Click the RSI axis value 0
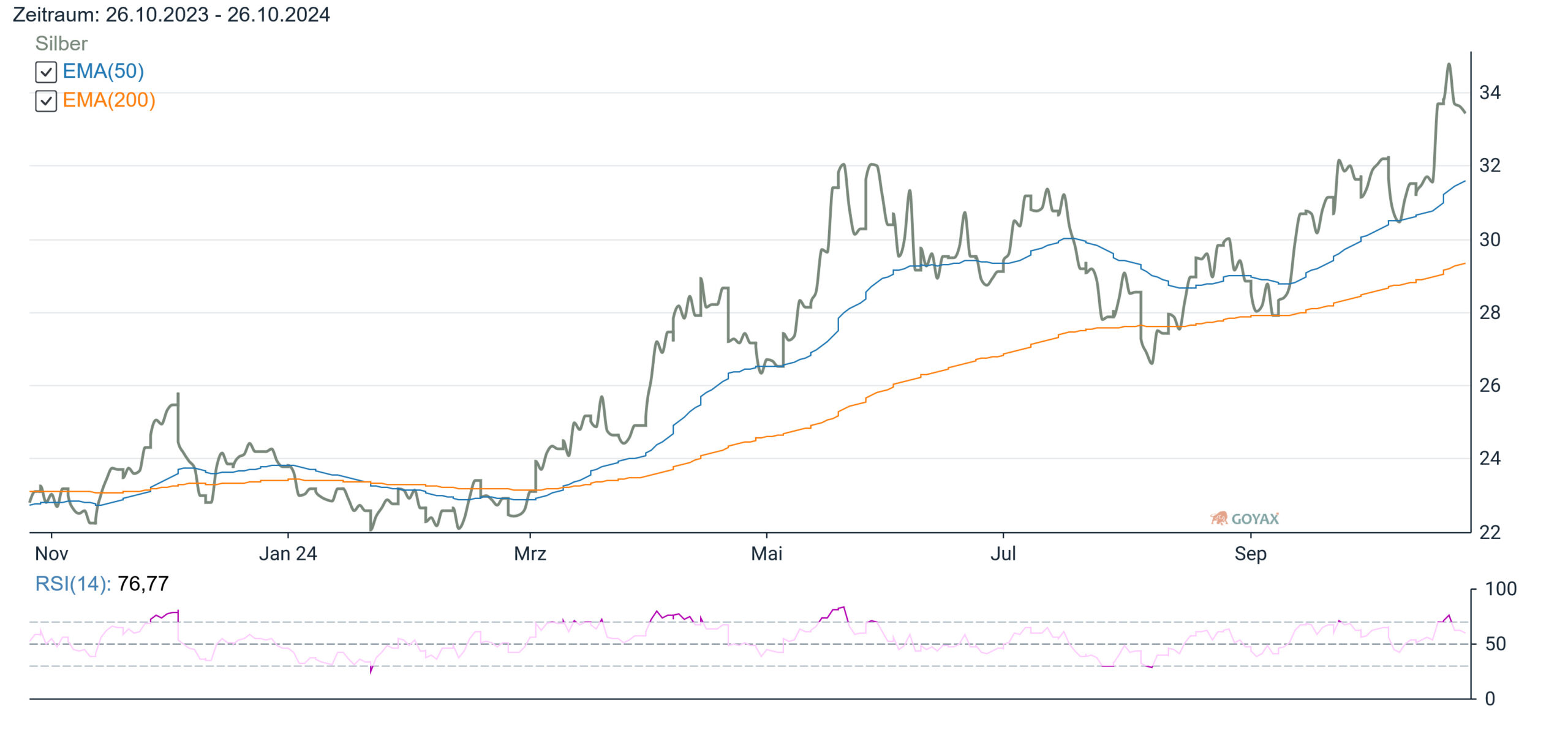Image resolution: width=1568 pixels, height=752 pixels. [x=1490, y=699]
